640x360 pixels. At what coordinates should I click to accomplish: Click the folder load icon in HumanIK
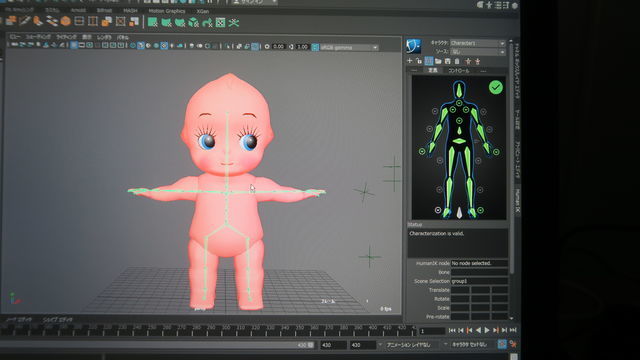tap(438, 61)
